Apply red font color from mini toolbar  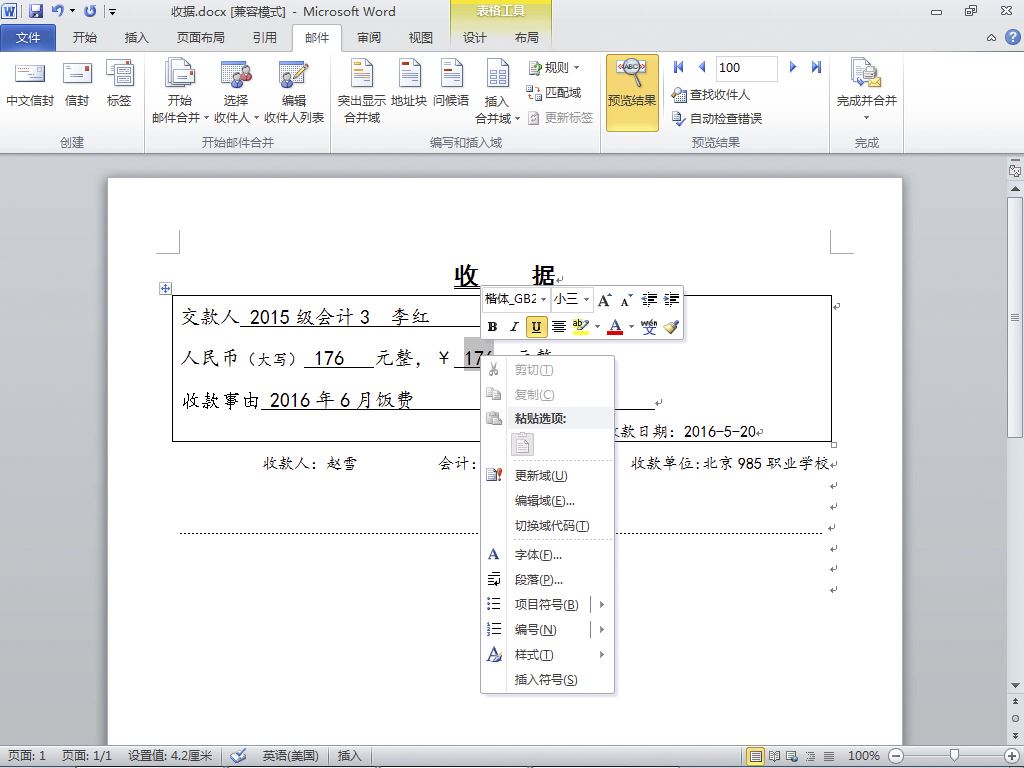click(615, 327)
